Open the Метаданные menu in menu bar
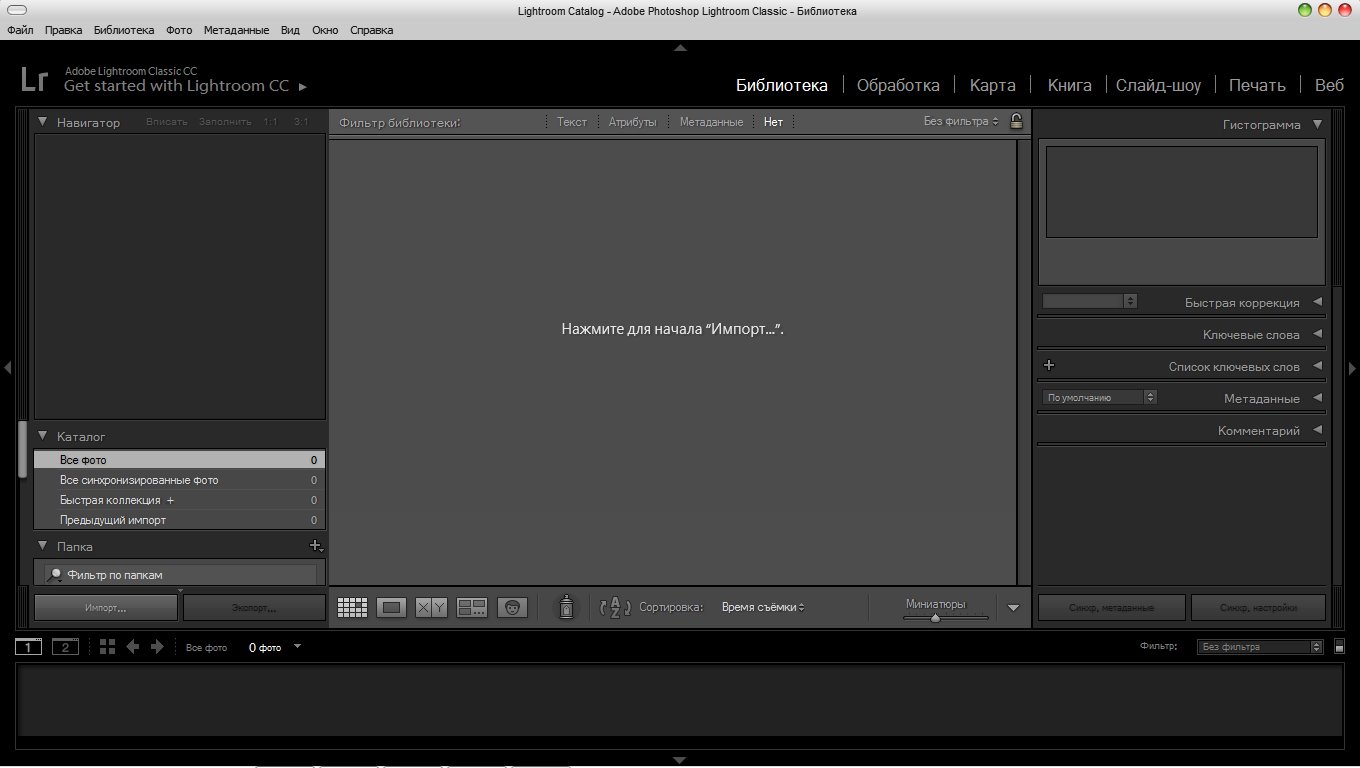The image size is (1360, 768). coord(236,30)
